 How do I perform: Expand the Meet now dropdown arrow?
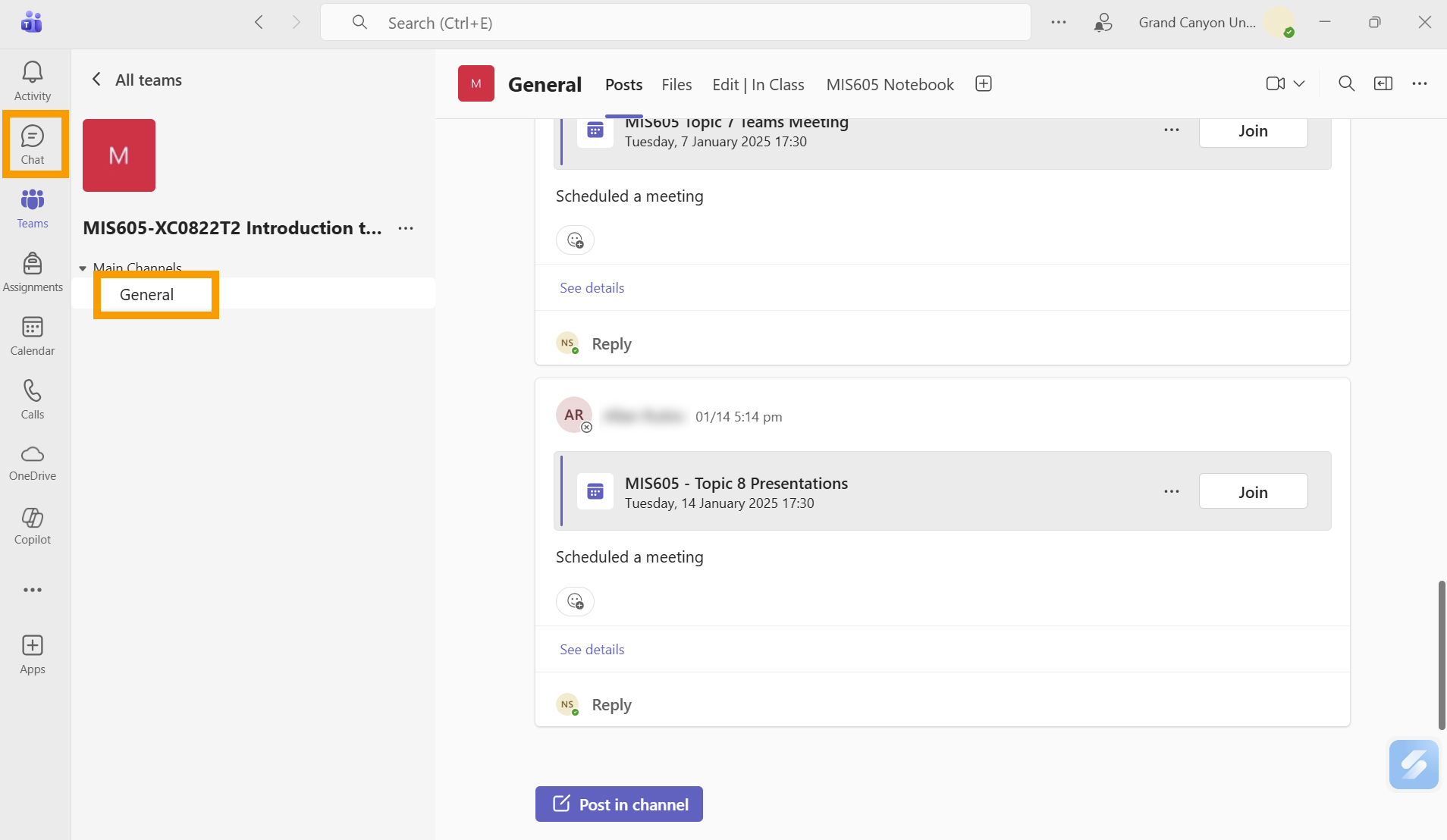(1299, 83)
